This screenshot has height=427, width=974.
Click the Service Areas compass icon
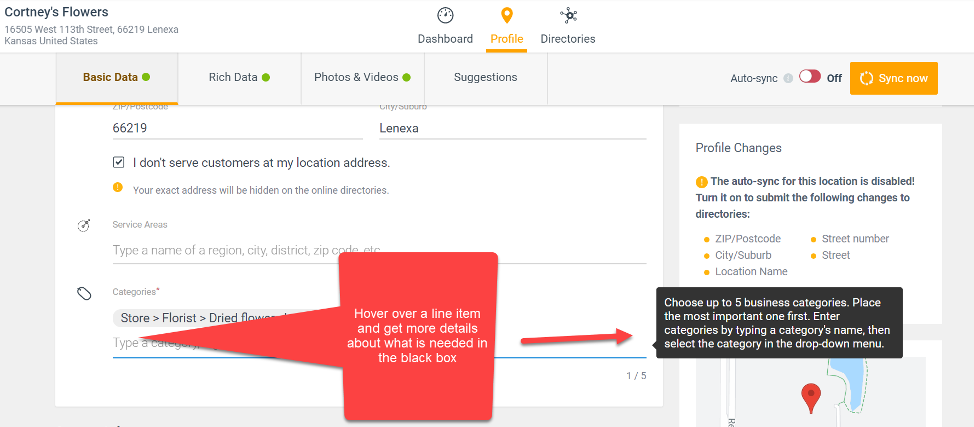(85, 226)
